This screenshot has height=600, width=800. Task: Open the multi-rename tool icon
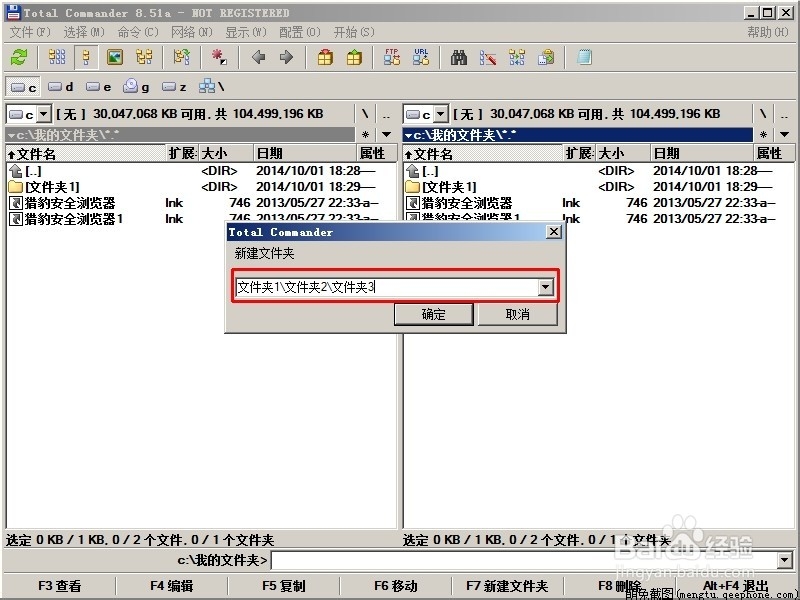pyautogui.click(x=488, y=57)
